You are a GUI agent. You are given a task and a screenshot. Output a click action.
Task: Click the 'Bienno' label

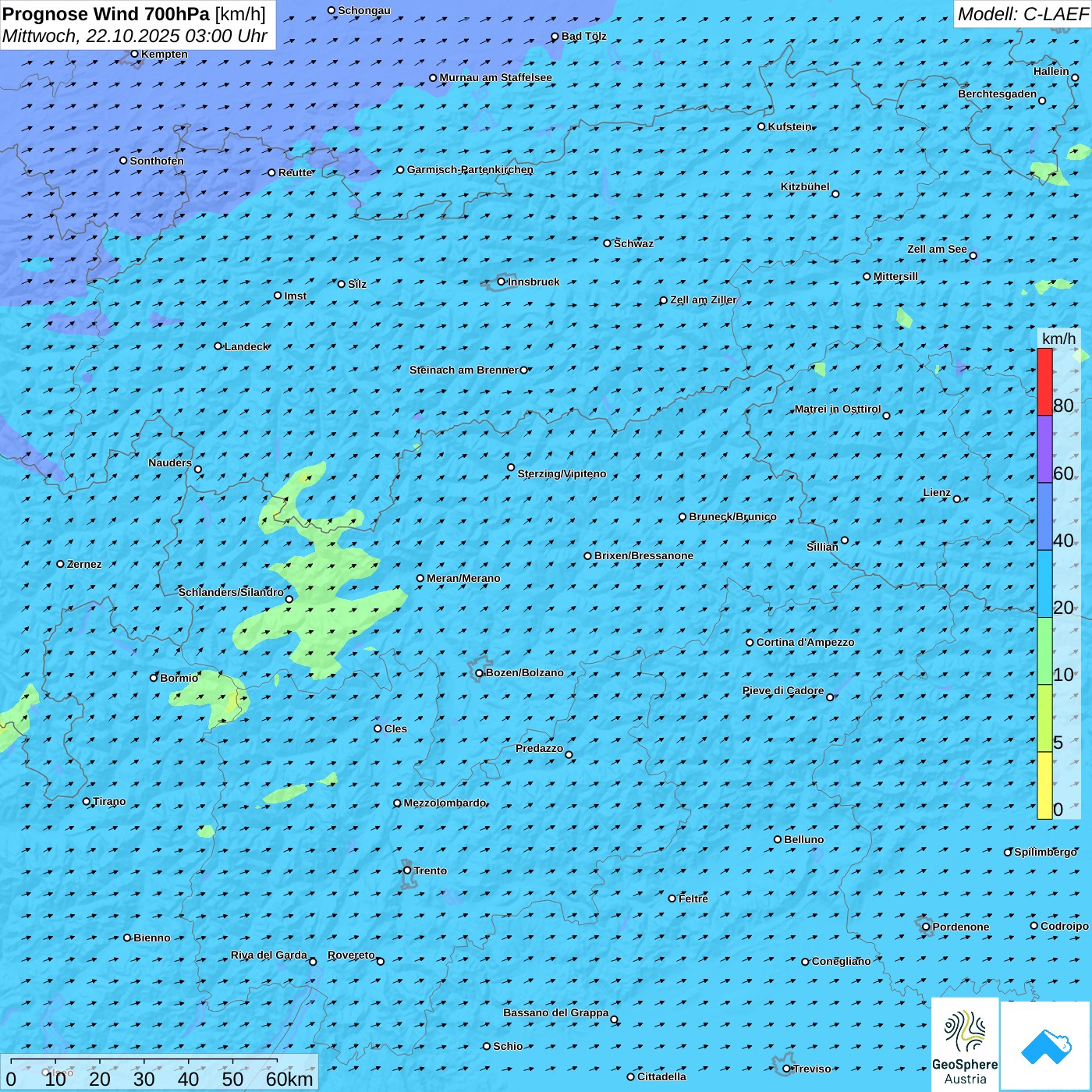click(151, 938)
